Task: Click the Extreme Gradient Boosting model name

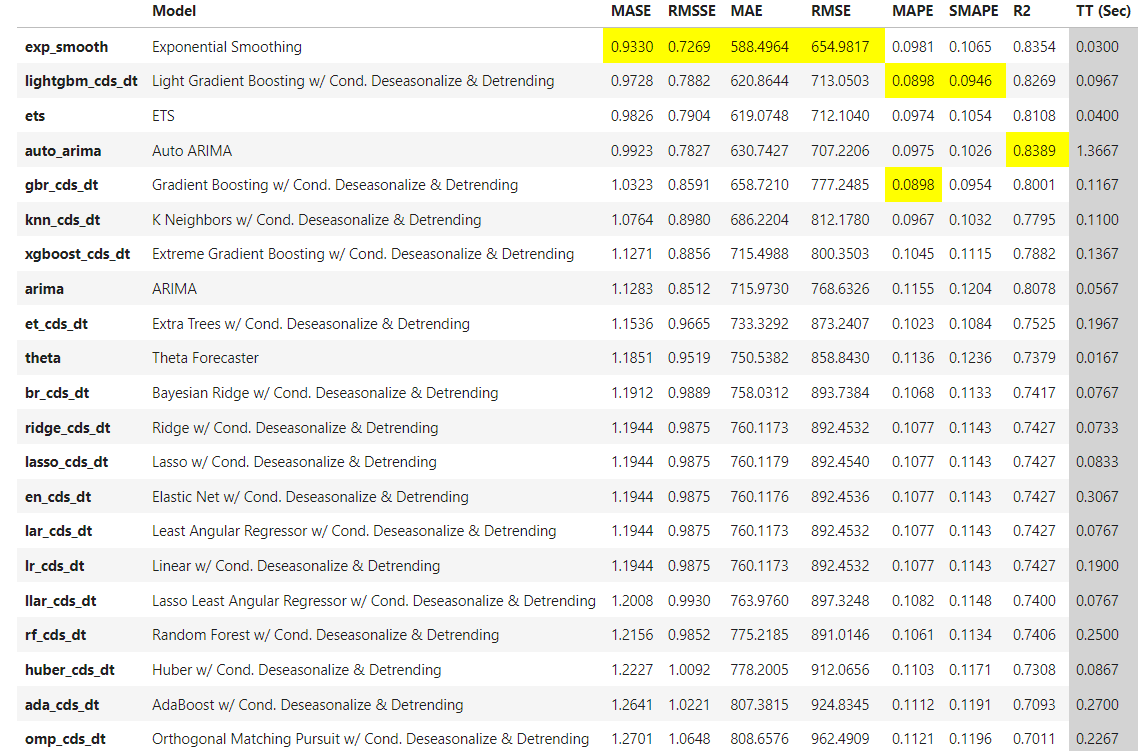Action: point(363,253)
